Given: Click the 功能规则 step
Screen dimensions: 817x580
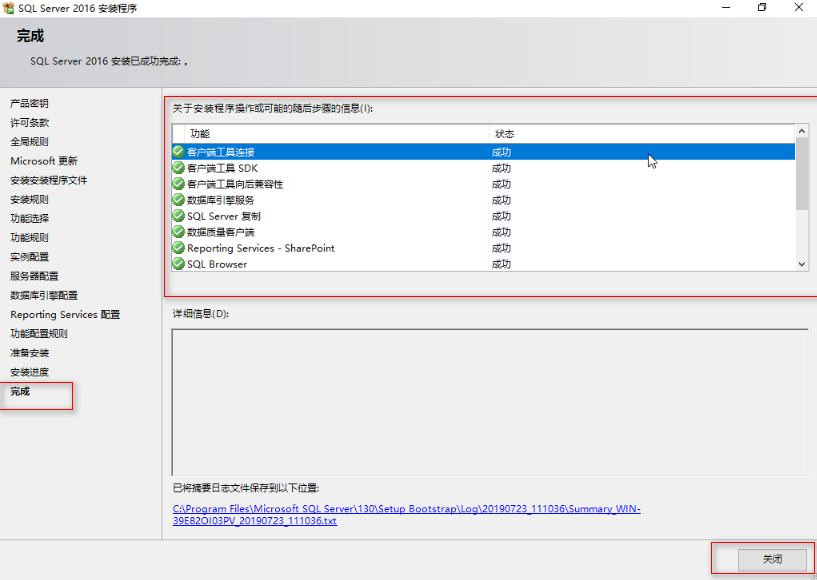Looking at the screenshot, I should pos(29,237).
